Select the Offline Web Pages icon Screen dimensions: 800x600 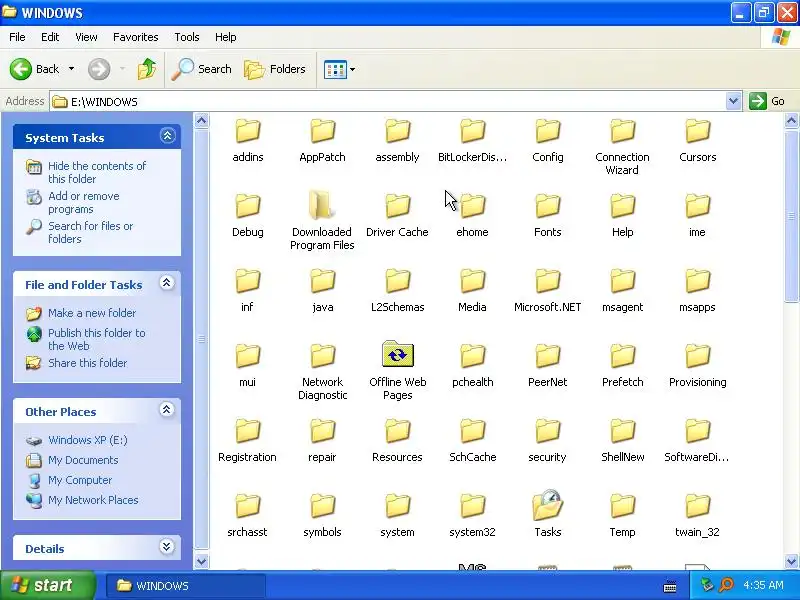pyautogui.click(x=397, y=354)
